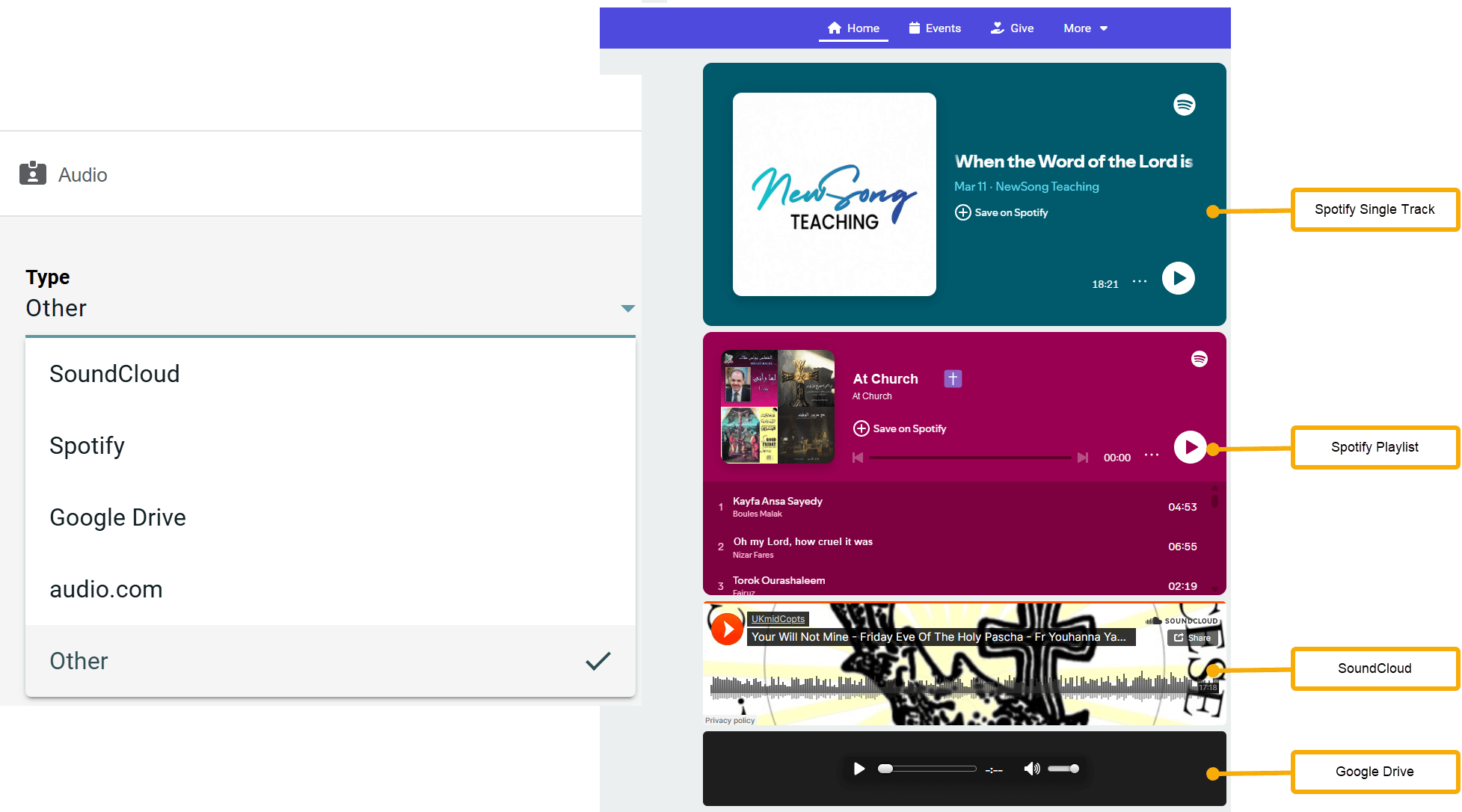Click Spotify logo on At Church playlist
This screenshot has height=812, width=1462.
(x=1199, y=359)
